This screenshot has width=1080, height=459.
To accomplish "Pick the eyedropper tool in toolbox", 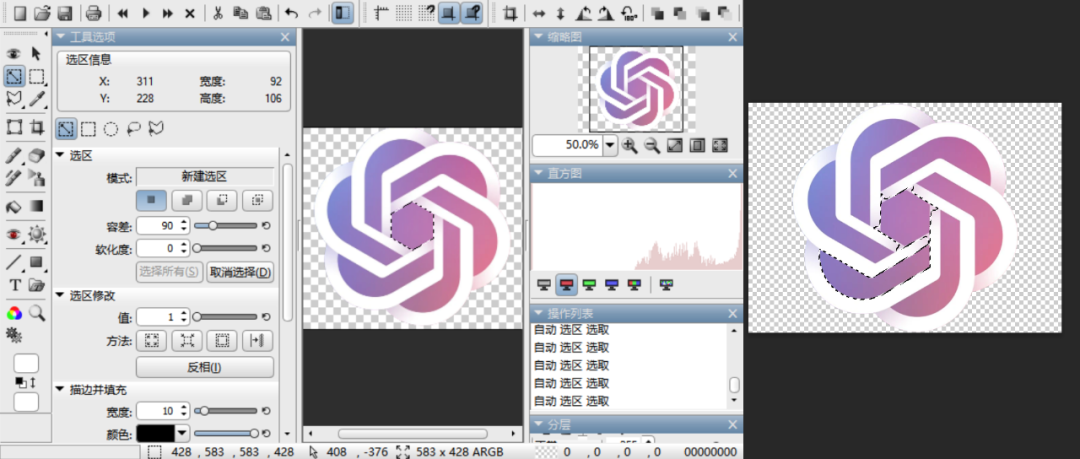I will click(x=37, y=99).
